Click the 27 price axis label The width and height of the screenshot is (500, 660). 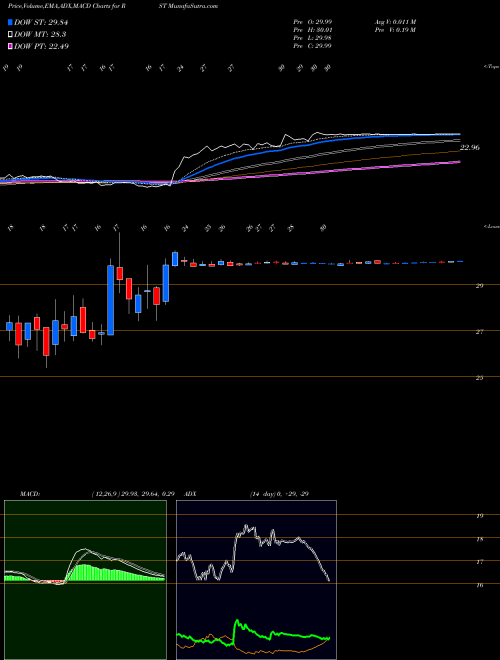click(x=479, y=332)
